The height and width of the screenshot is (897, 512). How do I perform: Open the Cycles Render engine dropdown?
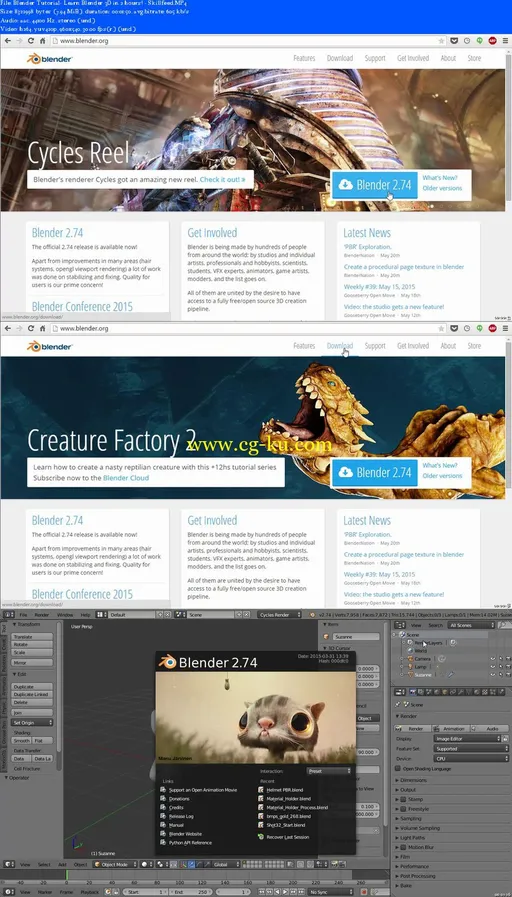point(279,614)
